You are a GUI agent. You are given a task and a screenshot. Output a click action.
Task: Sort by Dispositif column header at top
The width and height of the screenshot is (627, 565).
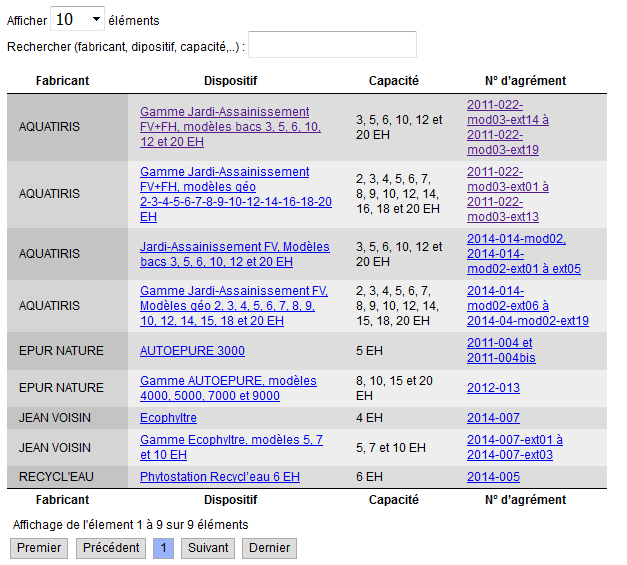pyautogui.click(x=231, y=81)
